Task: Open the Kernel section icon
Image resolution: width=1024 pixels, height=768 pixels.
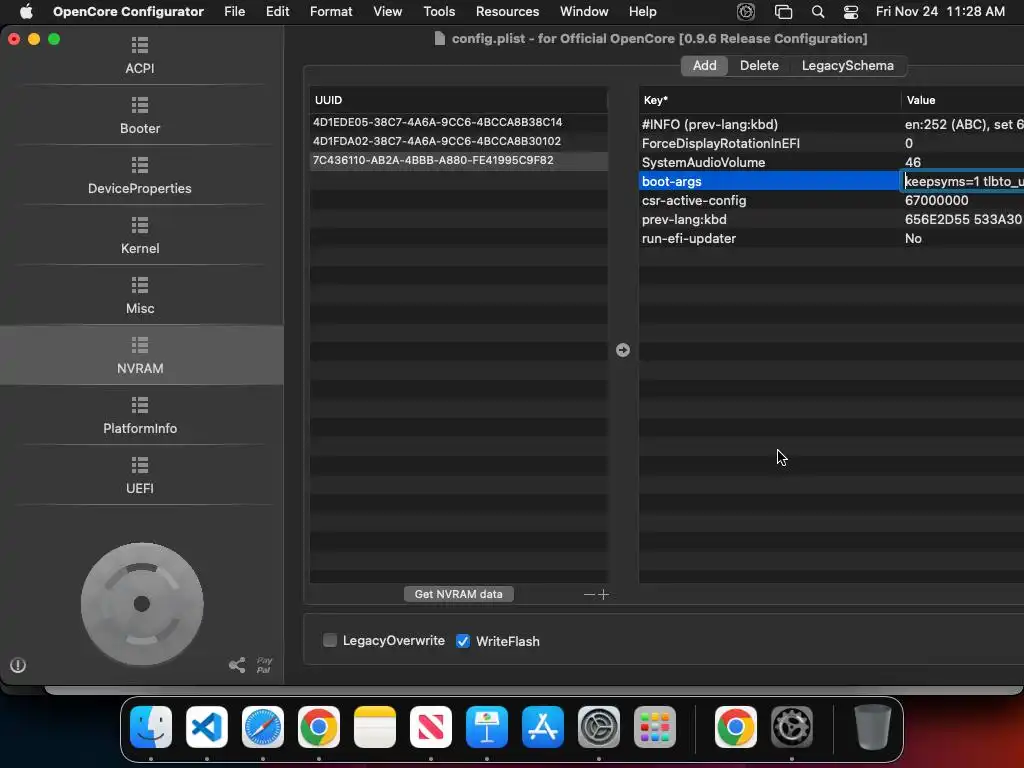Action: (x=140, y=225)
